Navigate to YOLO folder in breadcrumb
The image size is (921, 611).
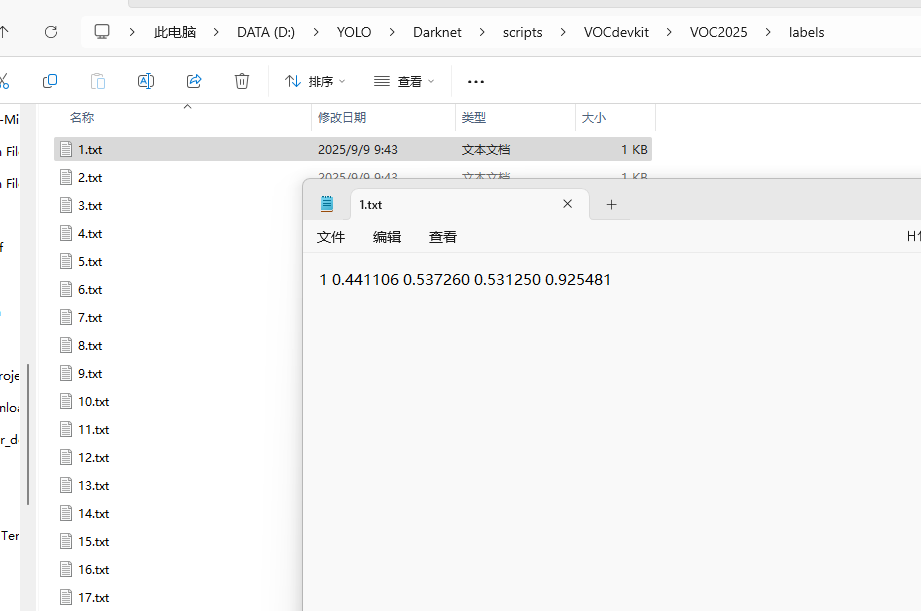coord(354,32)
